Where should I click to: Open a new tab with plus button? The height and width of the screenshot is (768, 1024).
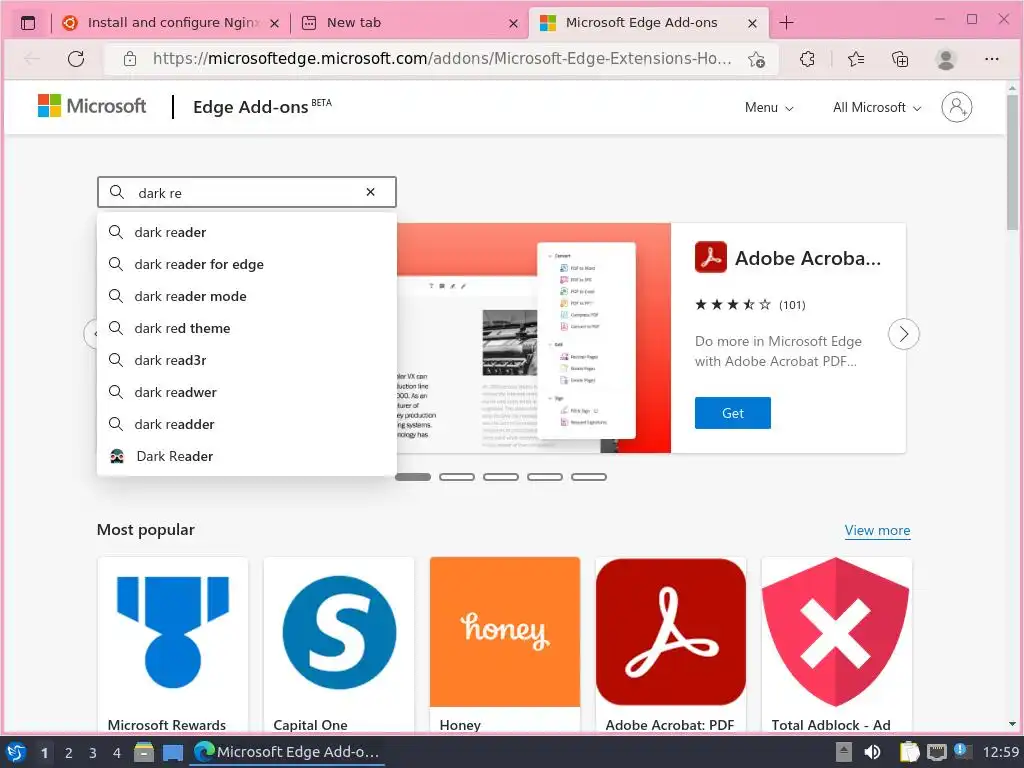coord(786,23)
